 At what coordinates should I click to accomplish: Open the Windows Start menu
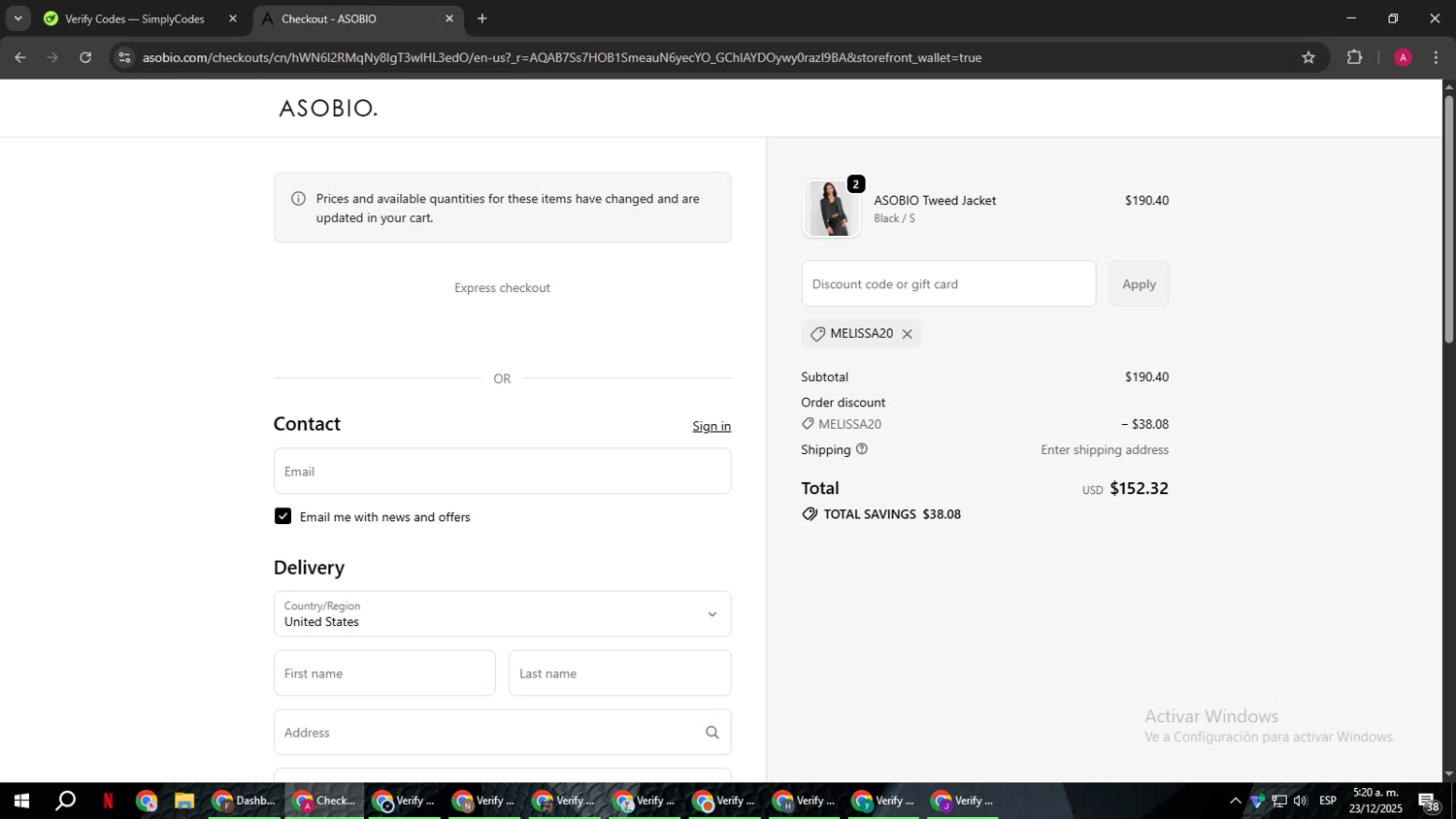[x=21, y=802]
